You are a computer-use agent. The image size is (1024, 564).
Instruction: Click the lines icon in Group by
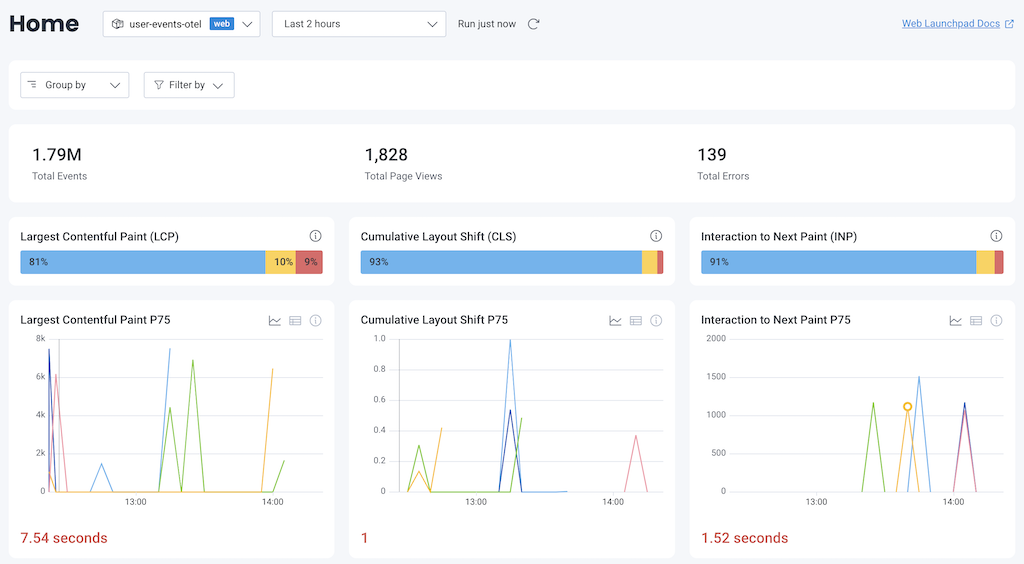(x=32, y=85)
